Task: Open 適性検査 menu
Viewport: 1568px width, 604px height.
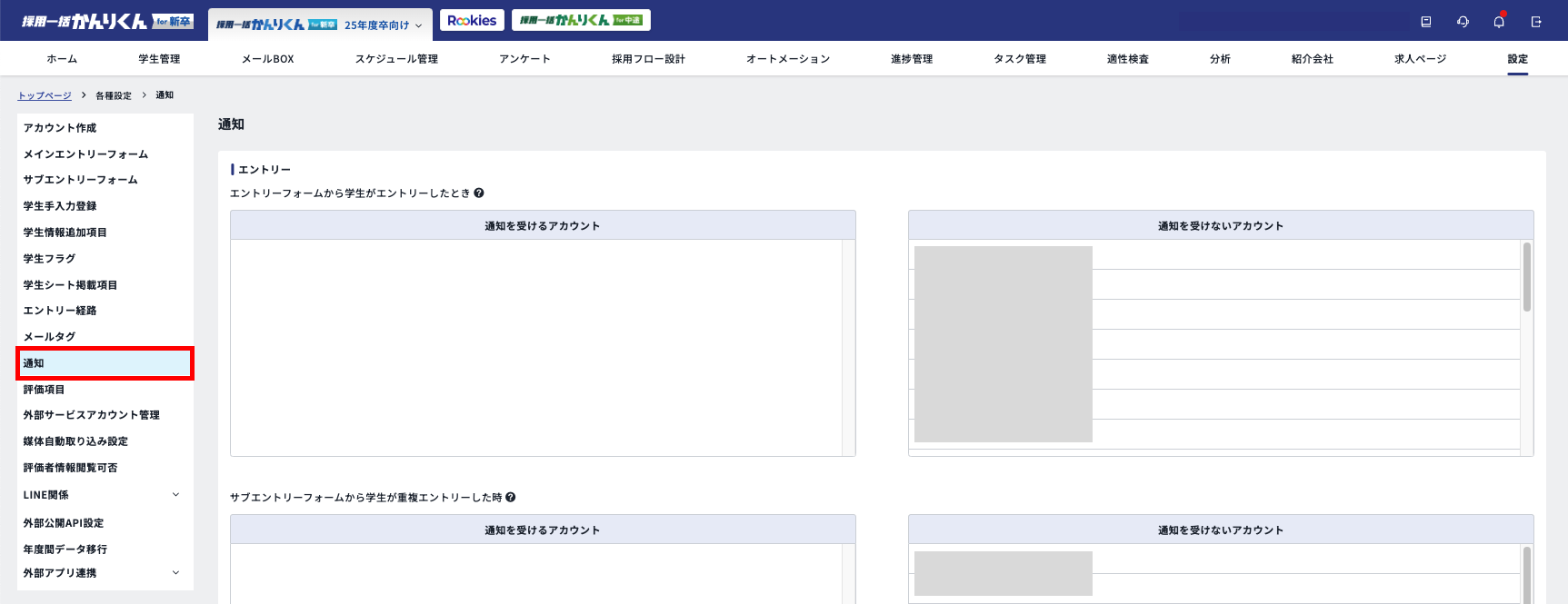Action: point(1128,59)
